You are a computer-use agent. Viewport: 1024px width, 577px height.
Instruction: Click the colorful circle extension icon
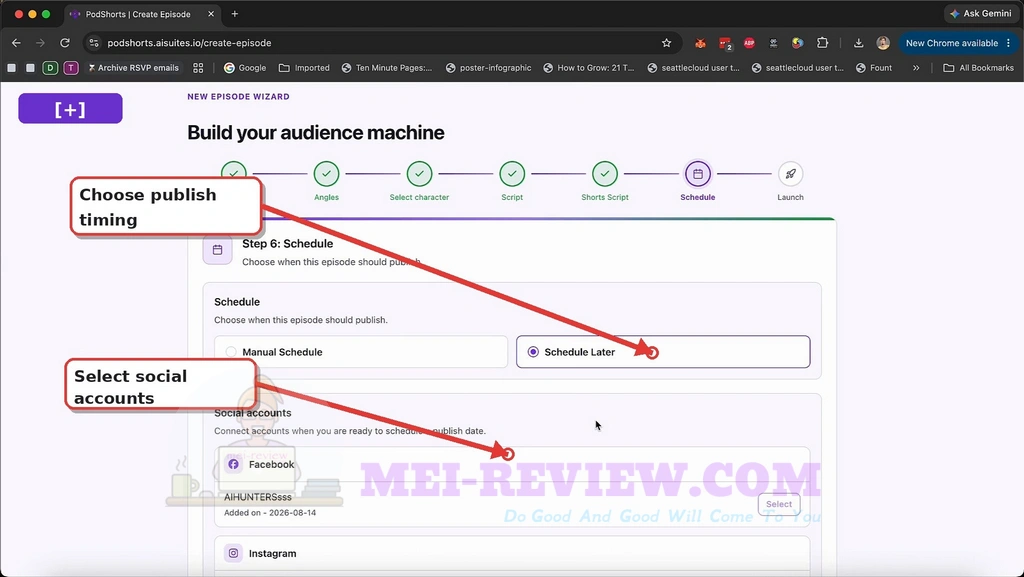point(797,43)
